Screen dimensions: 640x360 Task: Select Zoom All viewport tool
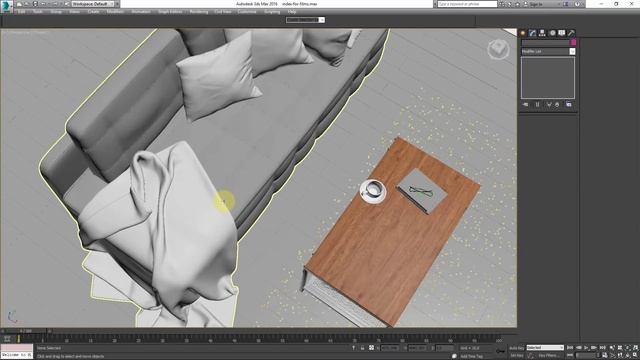[620, 348]
